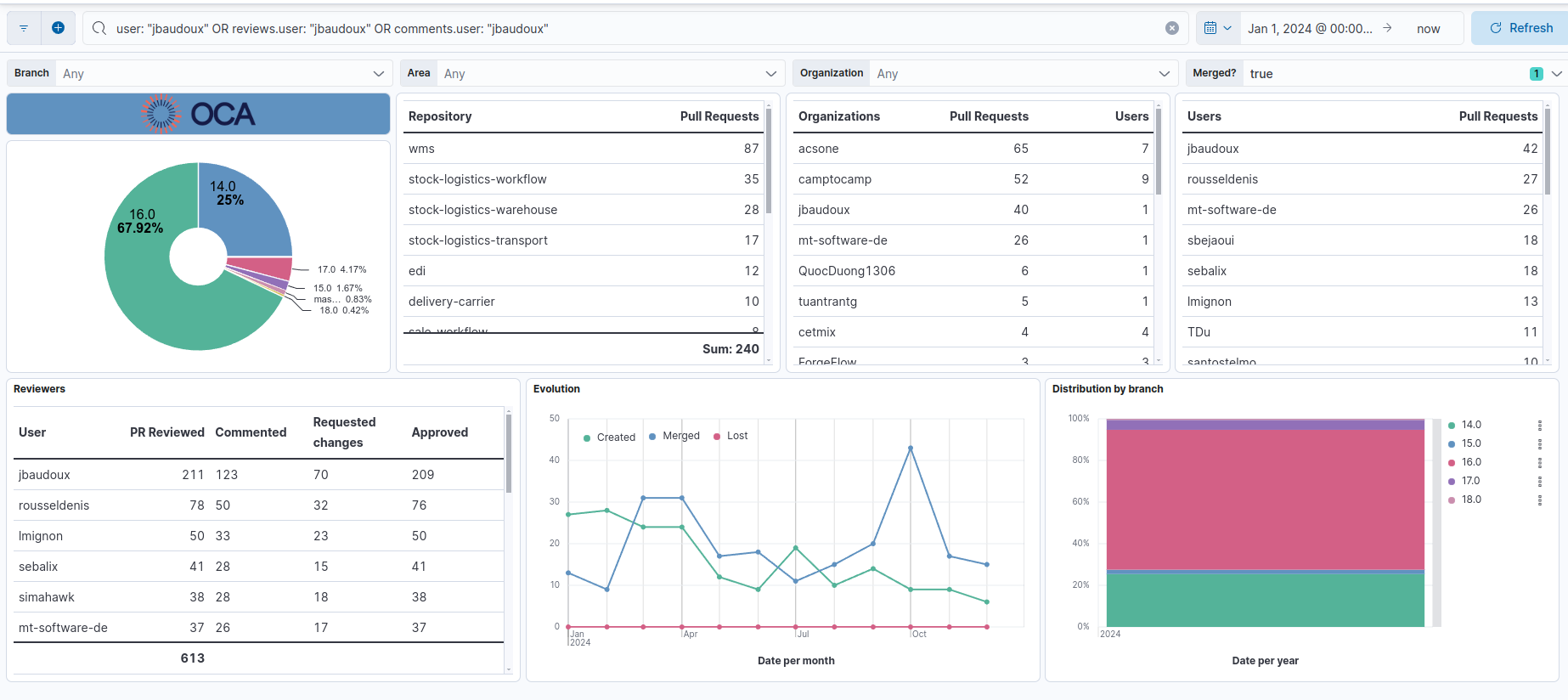Clear the search query with X icon
The width and height of the screenshot is (1568, 700).
1171,28
